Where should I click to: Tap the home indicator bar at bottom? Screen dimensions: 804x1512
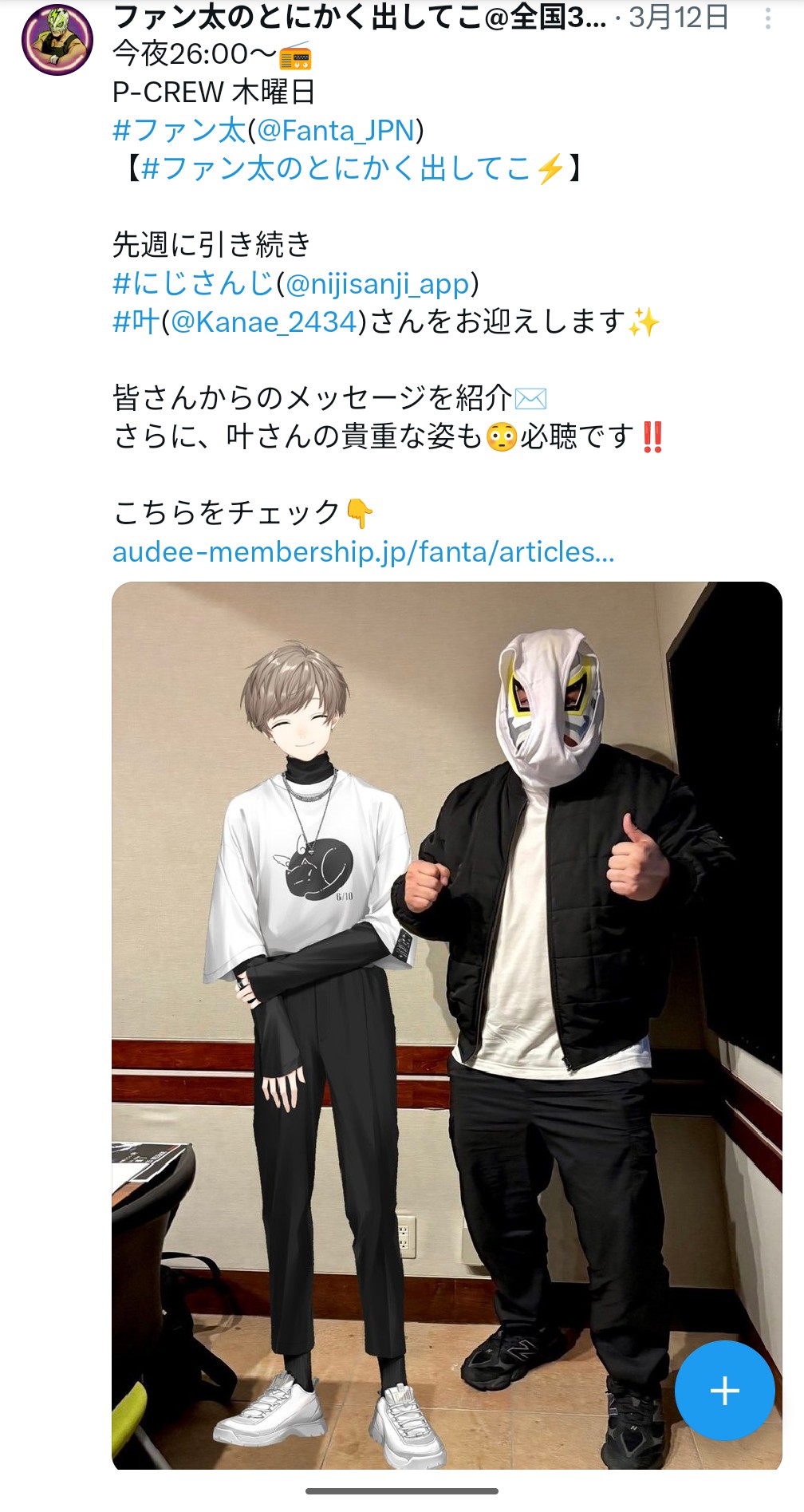[x=402, y=1490]
